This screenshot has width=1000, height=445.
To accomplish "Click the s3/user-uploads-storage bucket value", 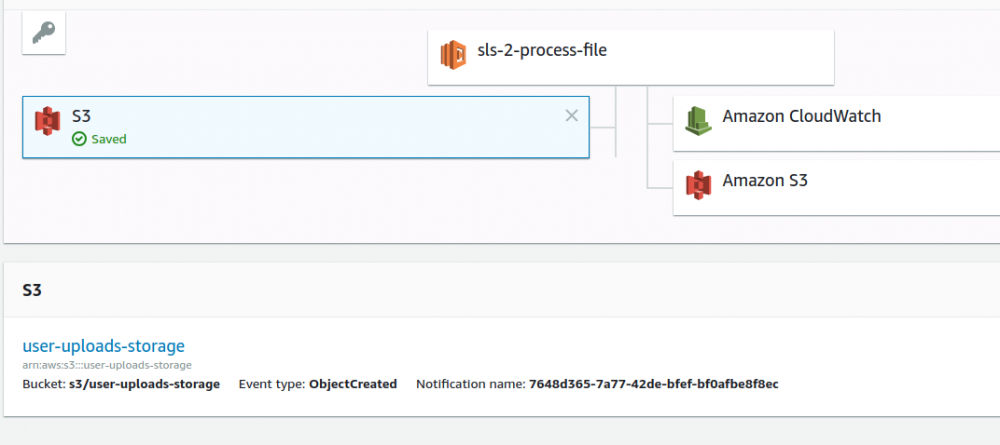I will click(144, 384).
